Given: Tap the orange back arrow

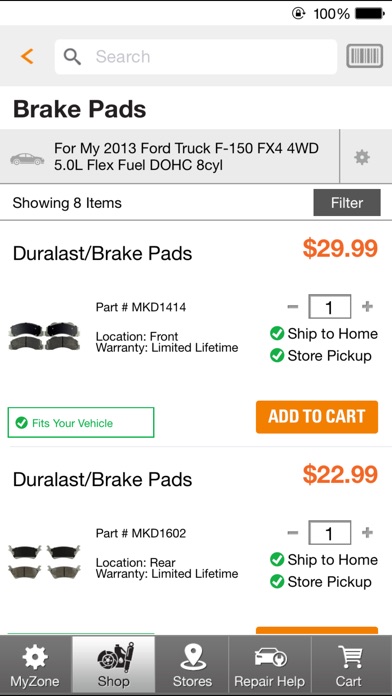Looking at the screenshot, I should pos(27,56).
